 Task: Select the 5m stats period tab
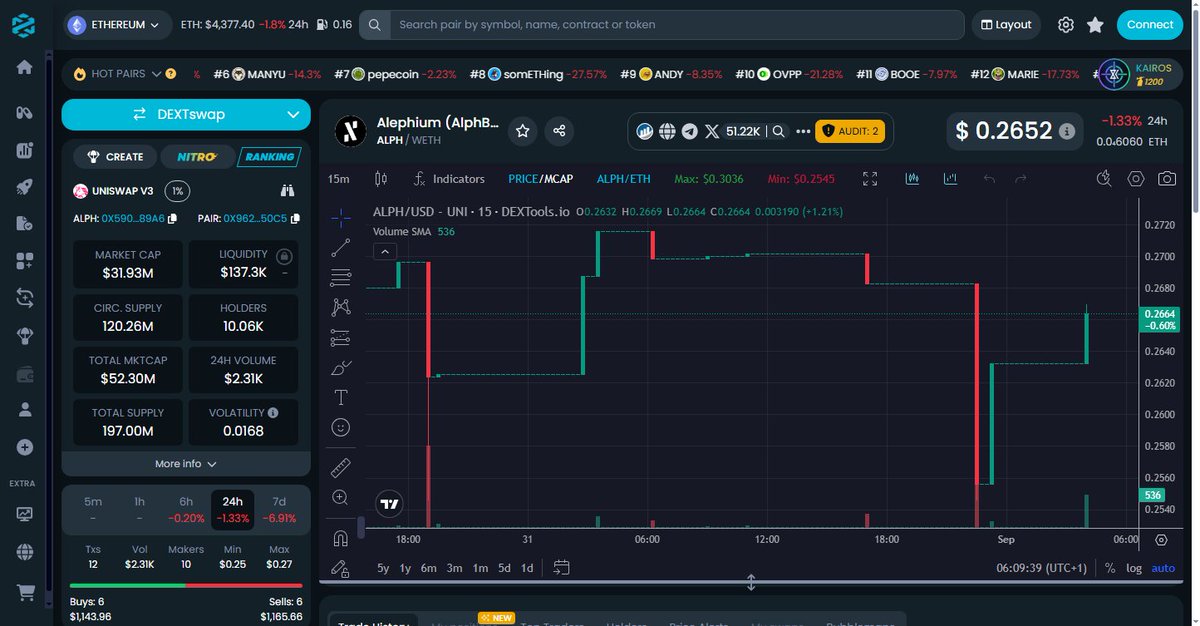coord(93,510)
